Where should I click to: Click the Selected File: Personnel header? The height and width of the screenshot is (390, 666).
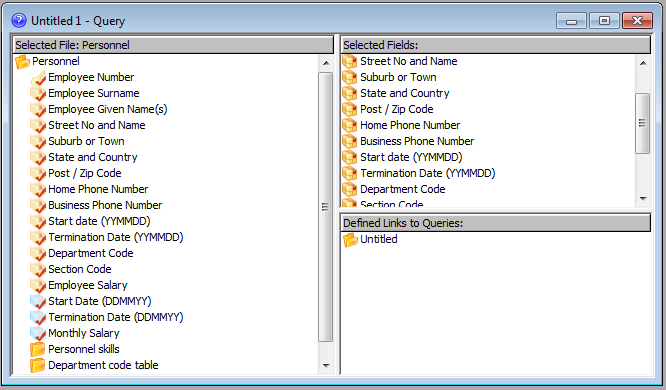click(x=173, y=45)
